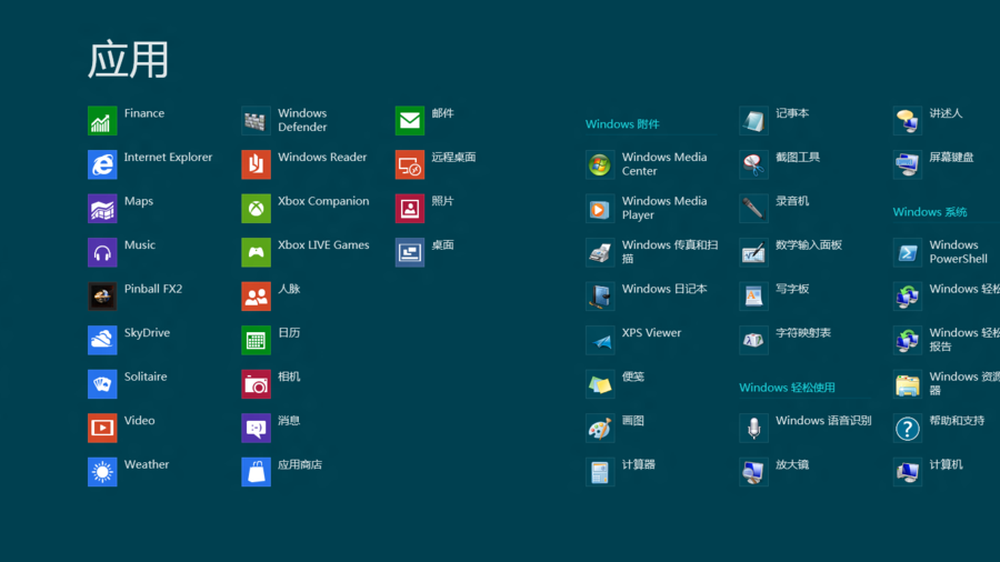Screen dimensions: 1000x562
Task: Open the 应用商店 store app
Action: 256,472
